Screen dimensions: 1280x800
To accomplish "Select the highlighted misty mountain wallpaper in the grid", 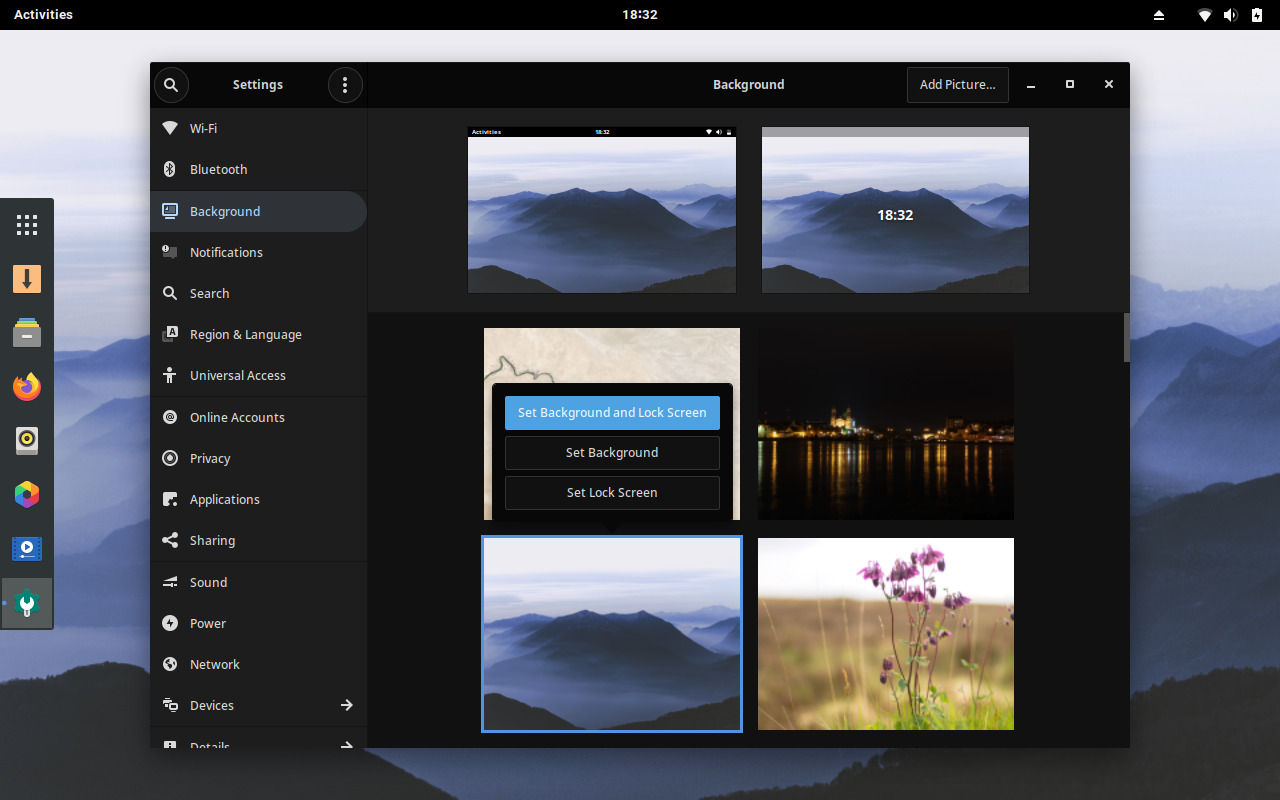I will [612, 634].
